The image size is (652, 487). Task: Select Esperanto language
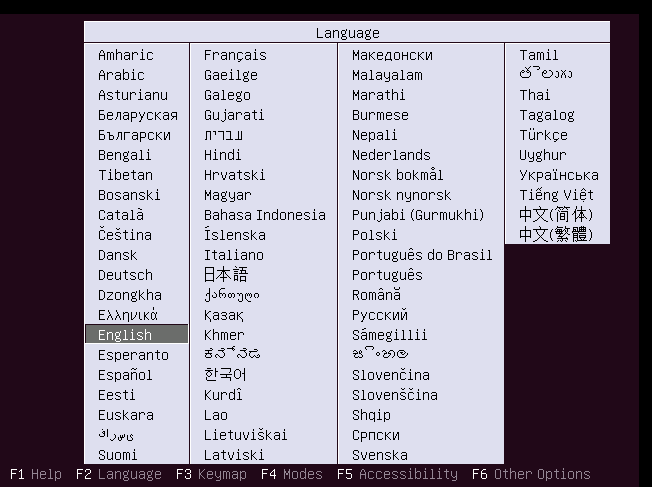[133, 355]
